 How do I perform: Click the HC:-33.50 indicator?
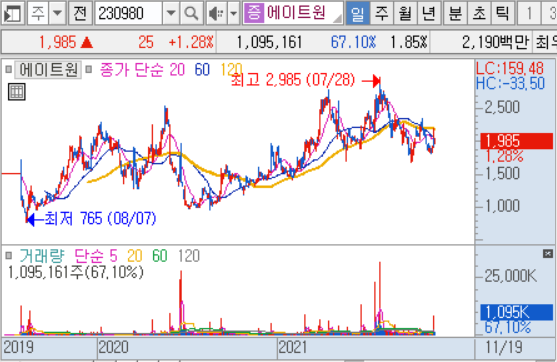click(510, 83)
